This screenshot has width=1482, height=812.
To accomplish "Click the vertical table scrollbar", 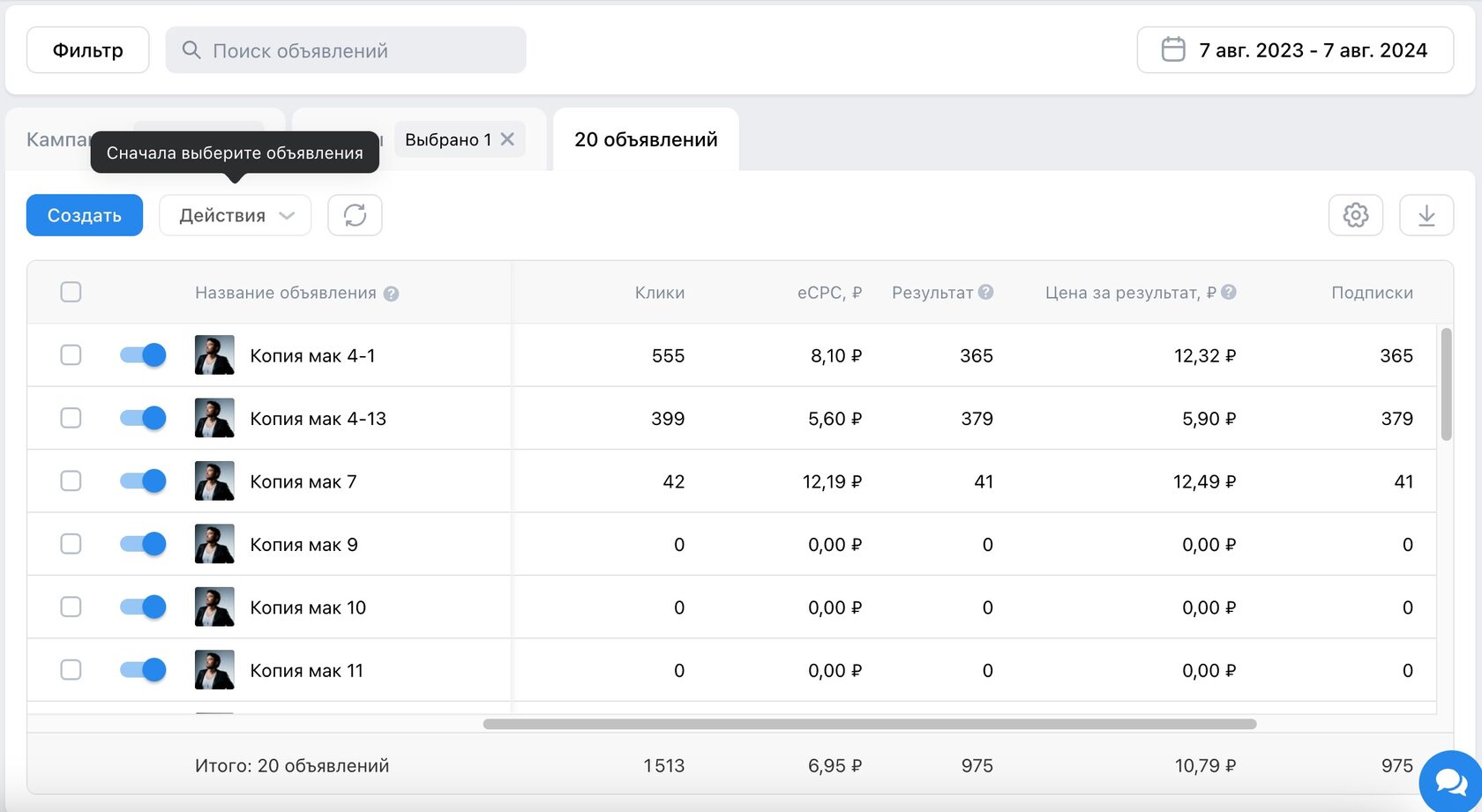I will point(1446,384).
